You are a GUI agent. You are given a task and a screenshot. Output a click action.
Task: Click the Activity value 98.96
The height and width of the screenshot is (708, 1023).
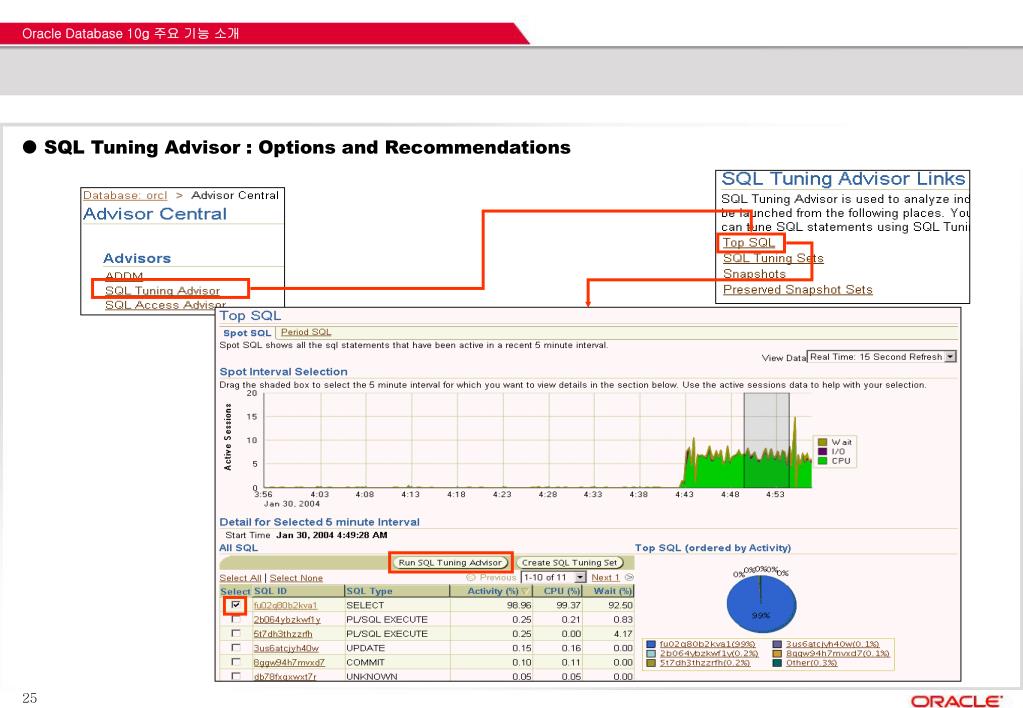coord(519,606)
